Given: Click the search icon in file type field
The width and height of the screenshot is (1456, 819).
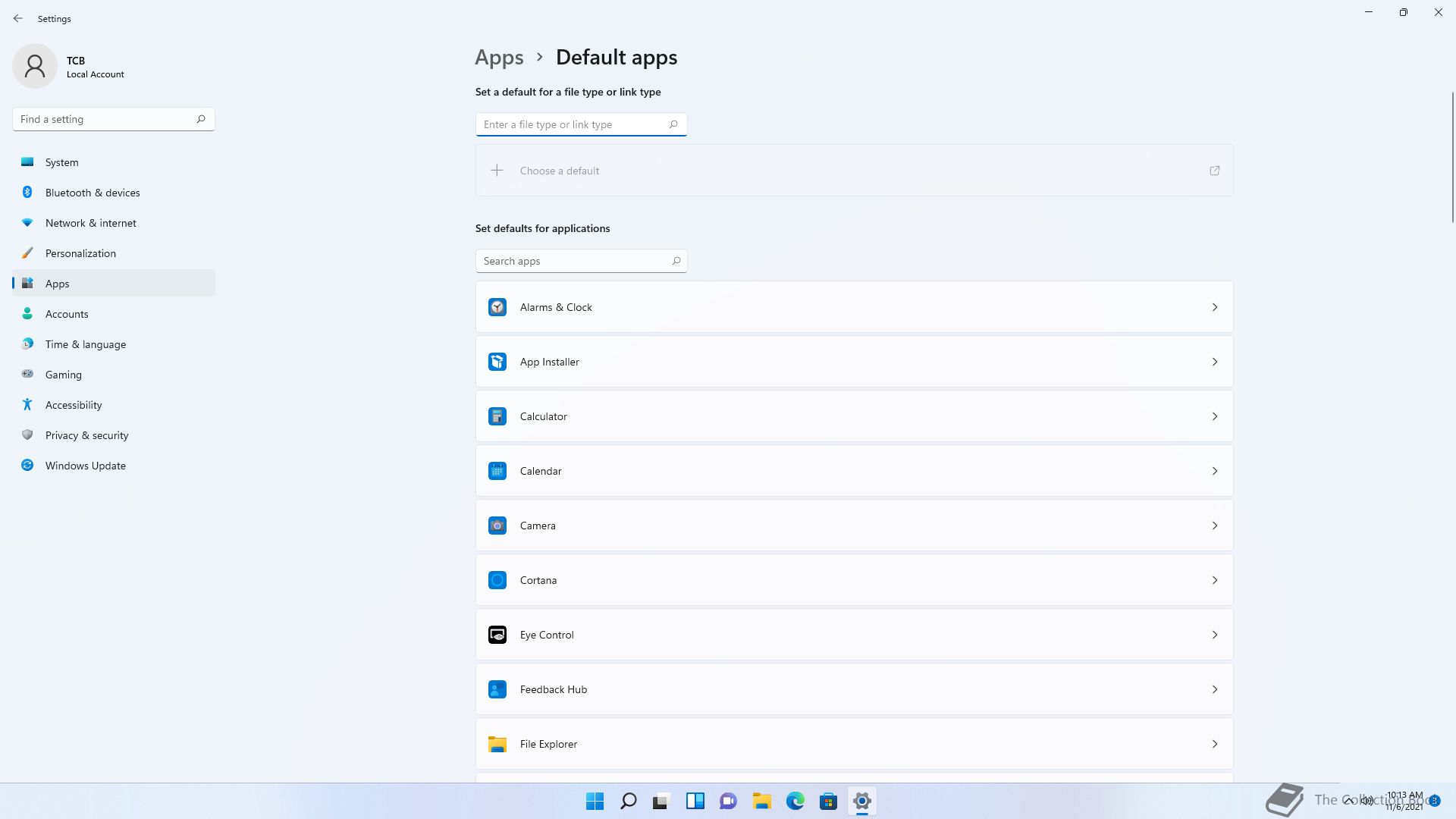Looking at the screenshot, I should click(673, 124).
